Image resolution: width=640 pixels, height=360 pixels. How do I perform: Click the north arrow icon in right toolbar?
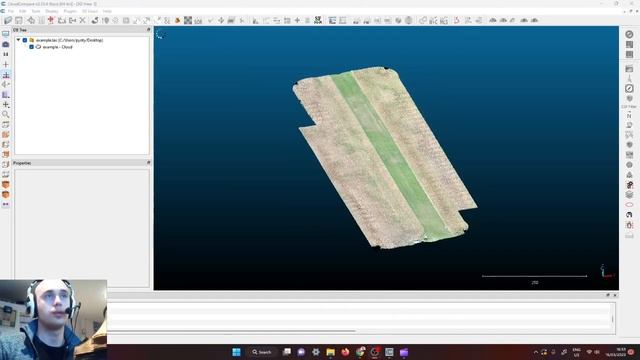(629, 115)
